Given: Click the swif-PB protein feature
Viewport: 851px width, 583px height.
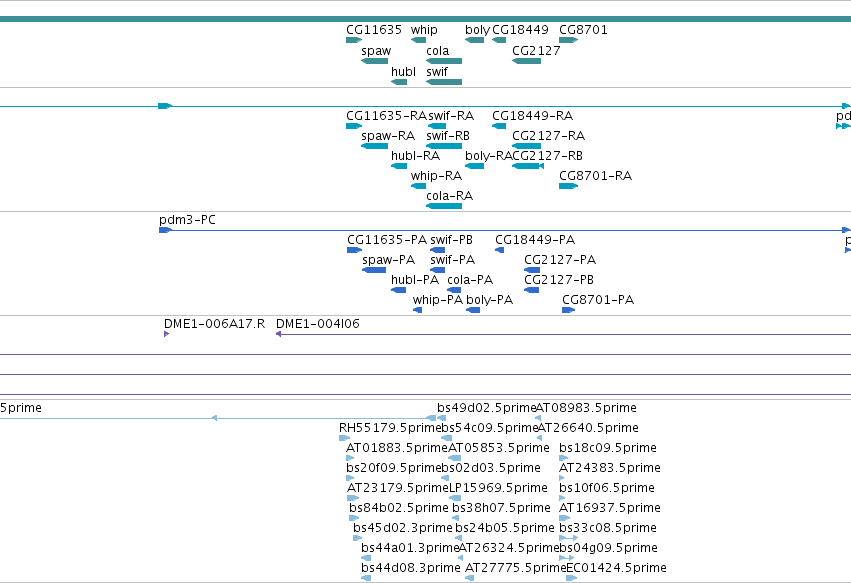Looking at the screenshot, I should click(437, 250).
